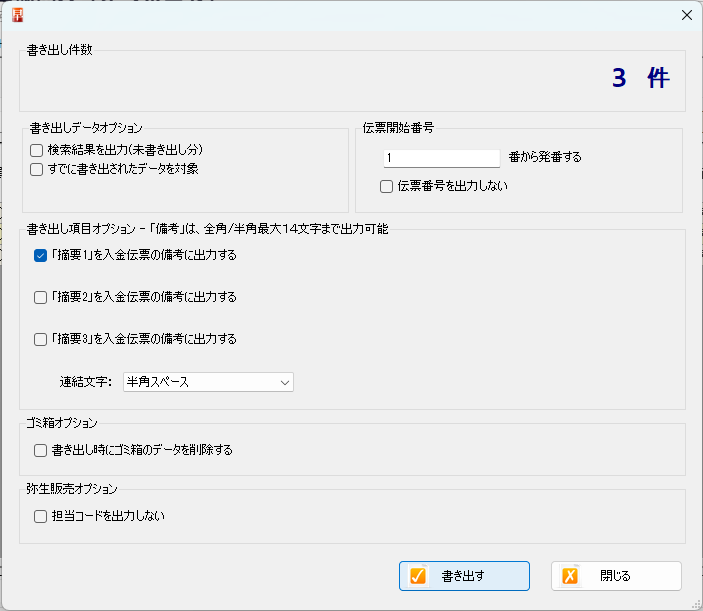Screen dimensions: 703x611
Task: Click the orange checkmark icon on 書き出す
Action: [x=418, y=576]
